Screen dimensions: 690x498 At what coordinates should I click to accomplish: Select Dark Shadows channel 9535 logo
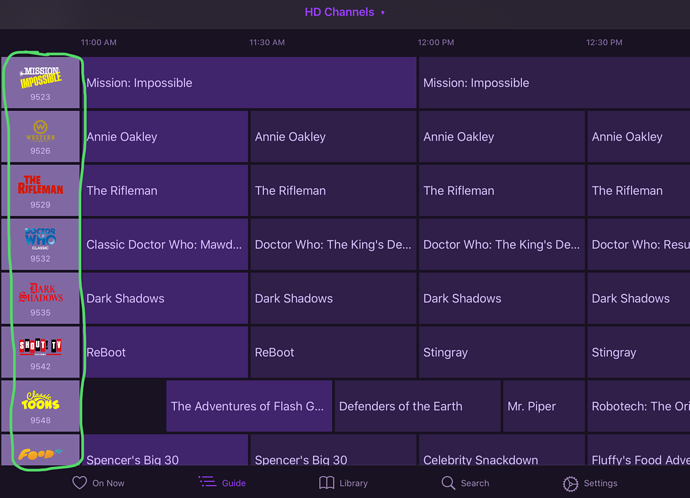(x=40, y=298)
